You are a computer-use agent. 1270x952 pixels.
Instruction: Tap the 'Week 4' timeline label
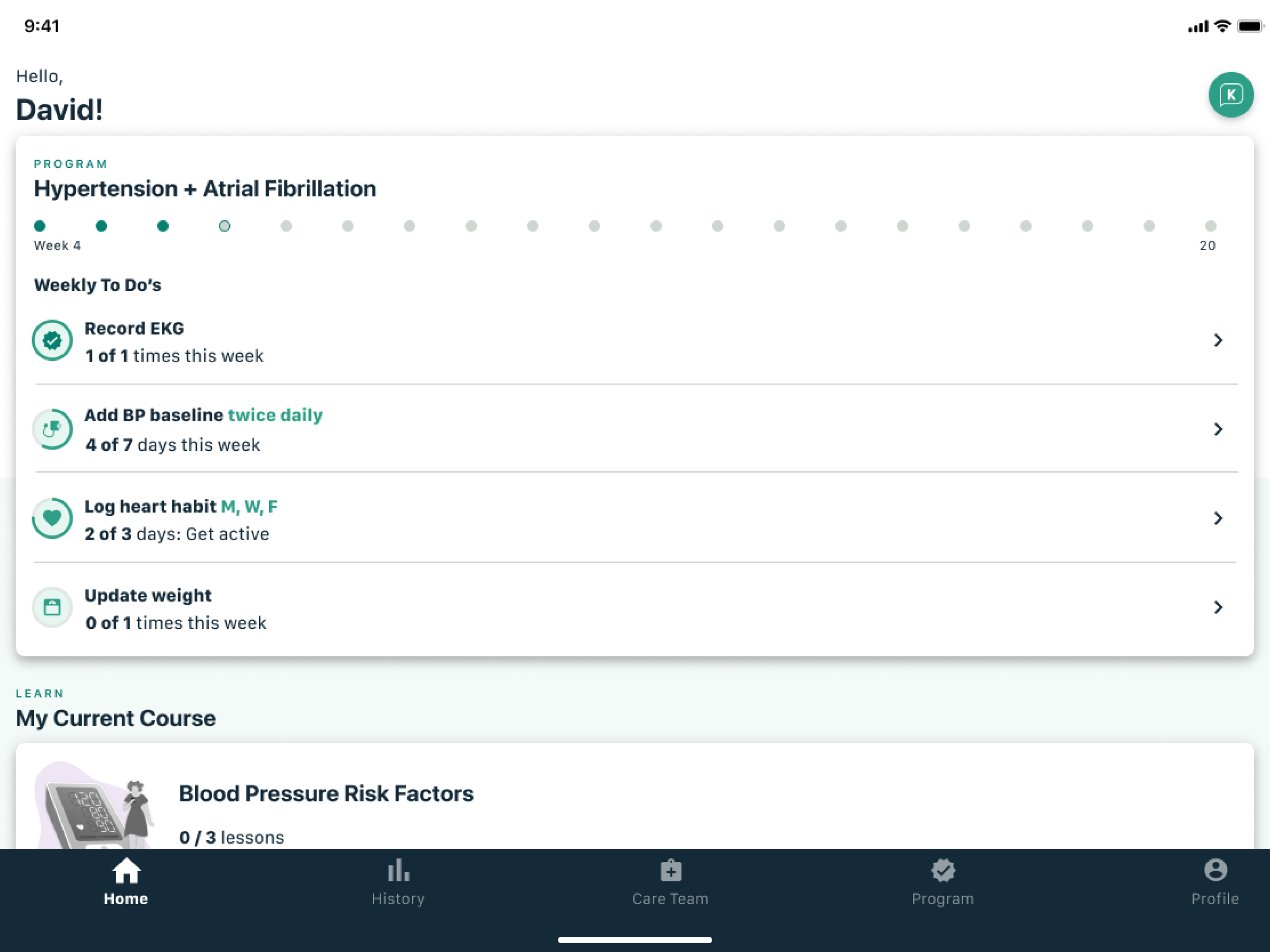(x=58, y=246)
